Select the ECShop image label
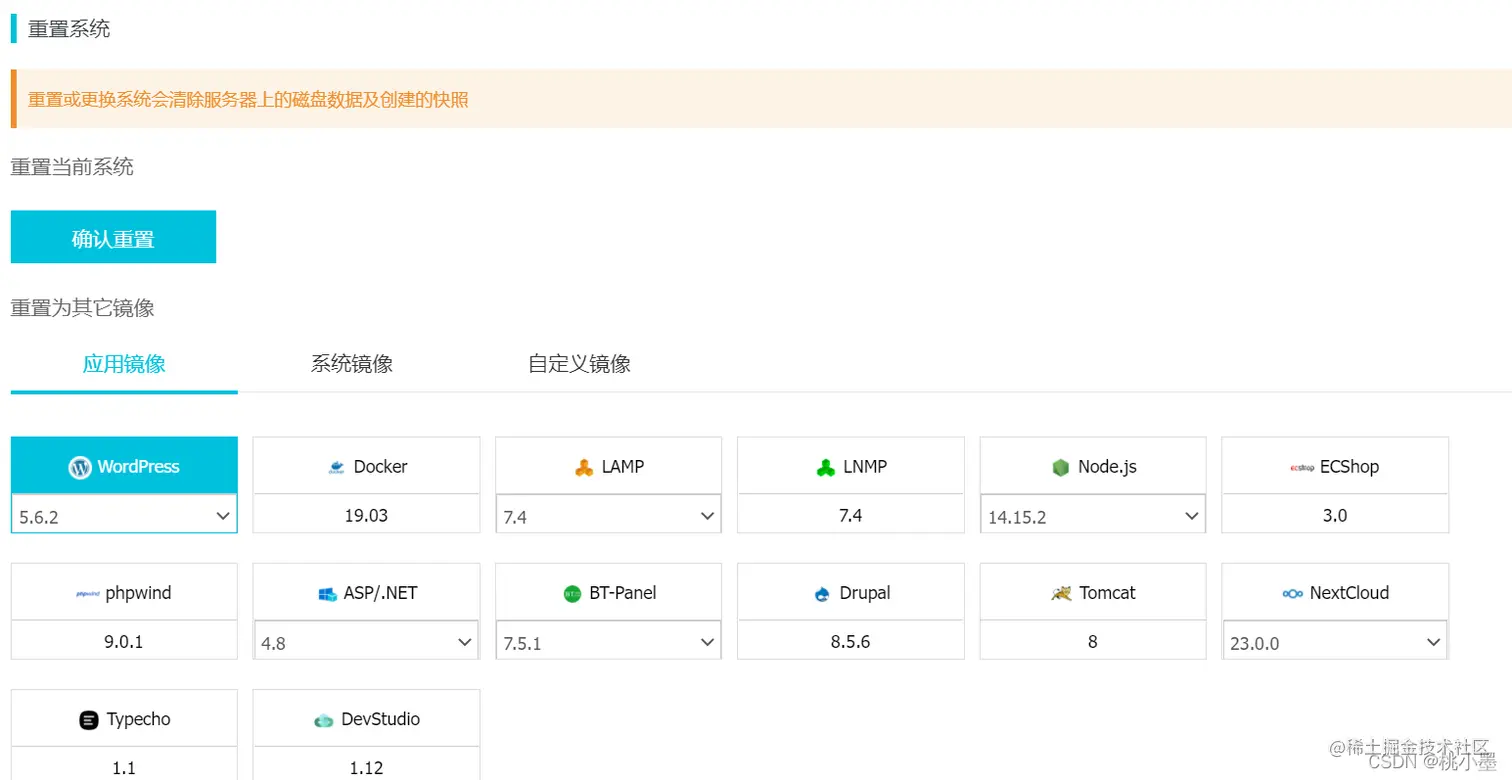The width and height of the screenshot is (1512, 780). [x=1349, y=467]
